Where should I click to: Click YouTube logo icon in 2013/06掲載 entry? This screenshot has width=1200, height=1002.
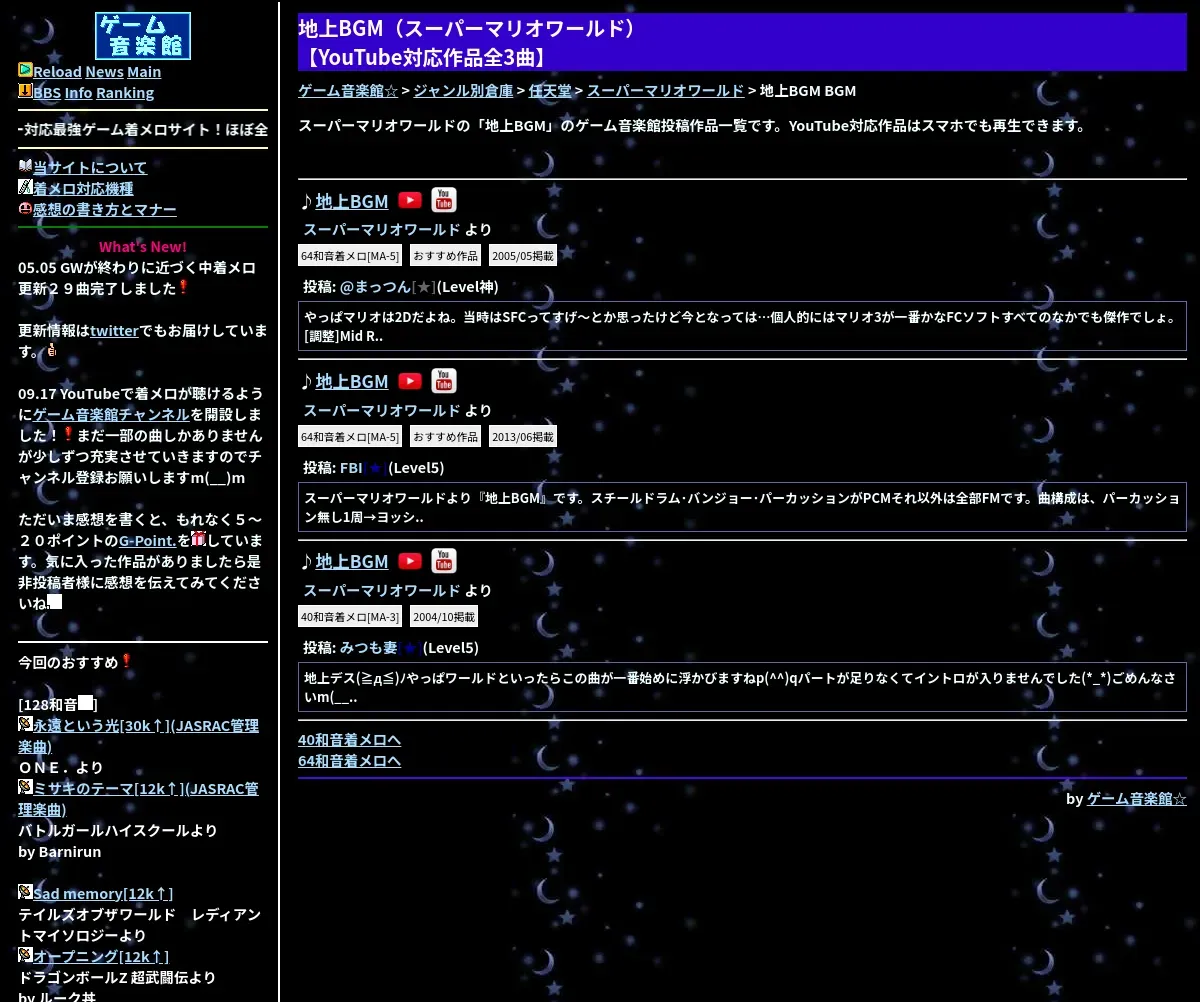444,380
